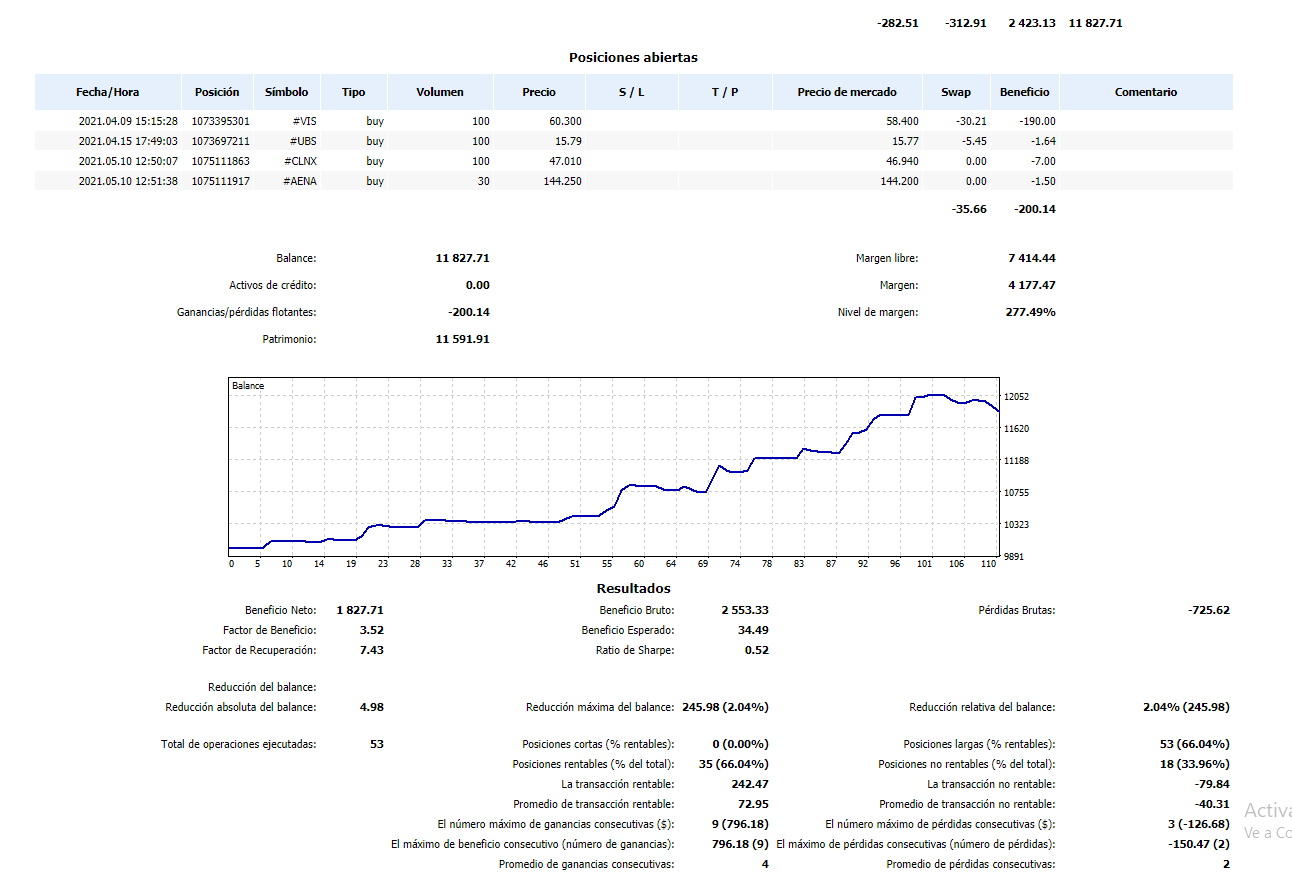Click position number 1073395301

point(220,121)
